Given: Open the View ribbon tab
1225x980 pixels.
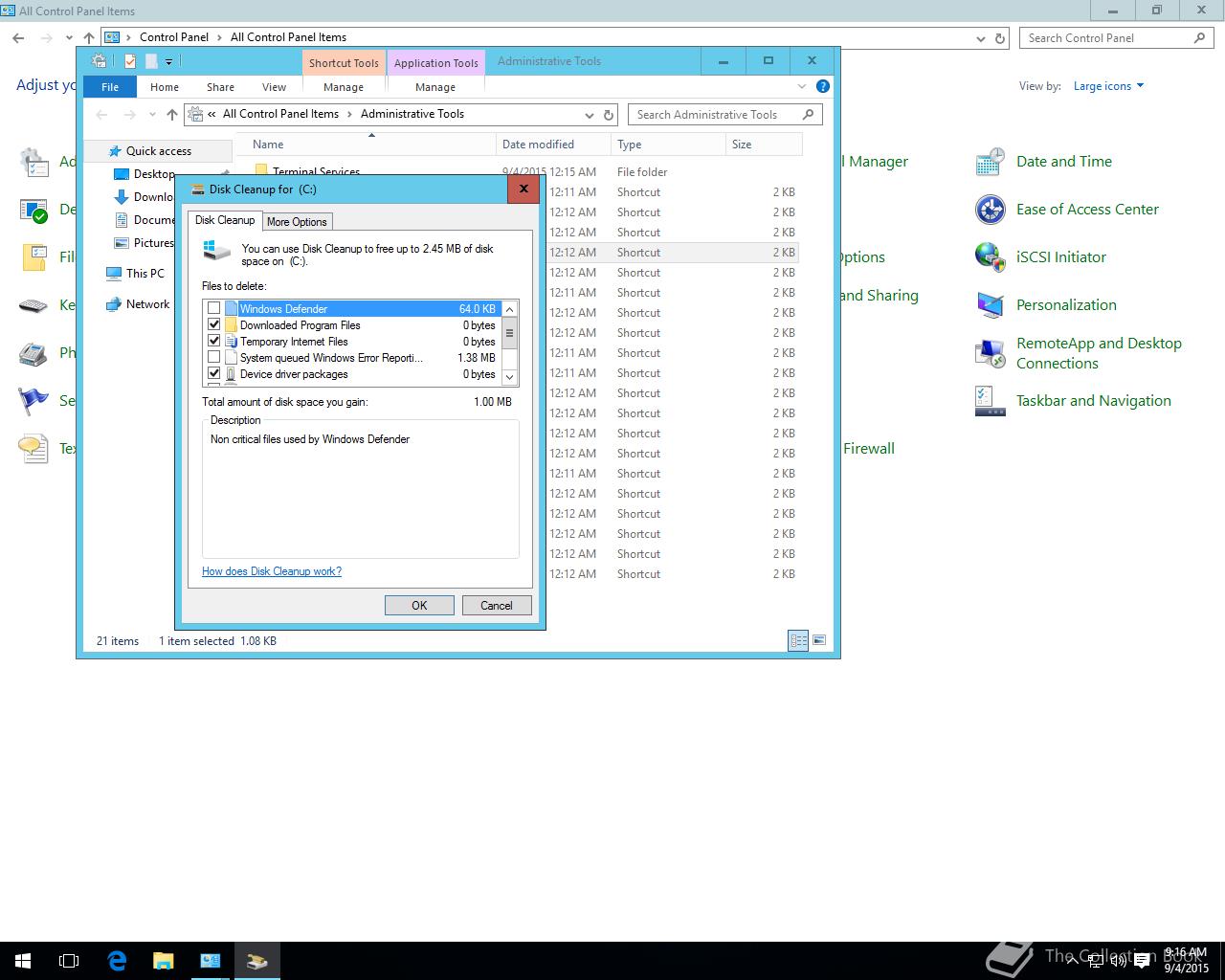Looking at the screenshot, I should pyautogui.click(x=274, y=86).
